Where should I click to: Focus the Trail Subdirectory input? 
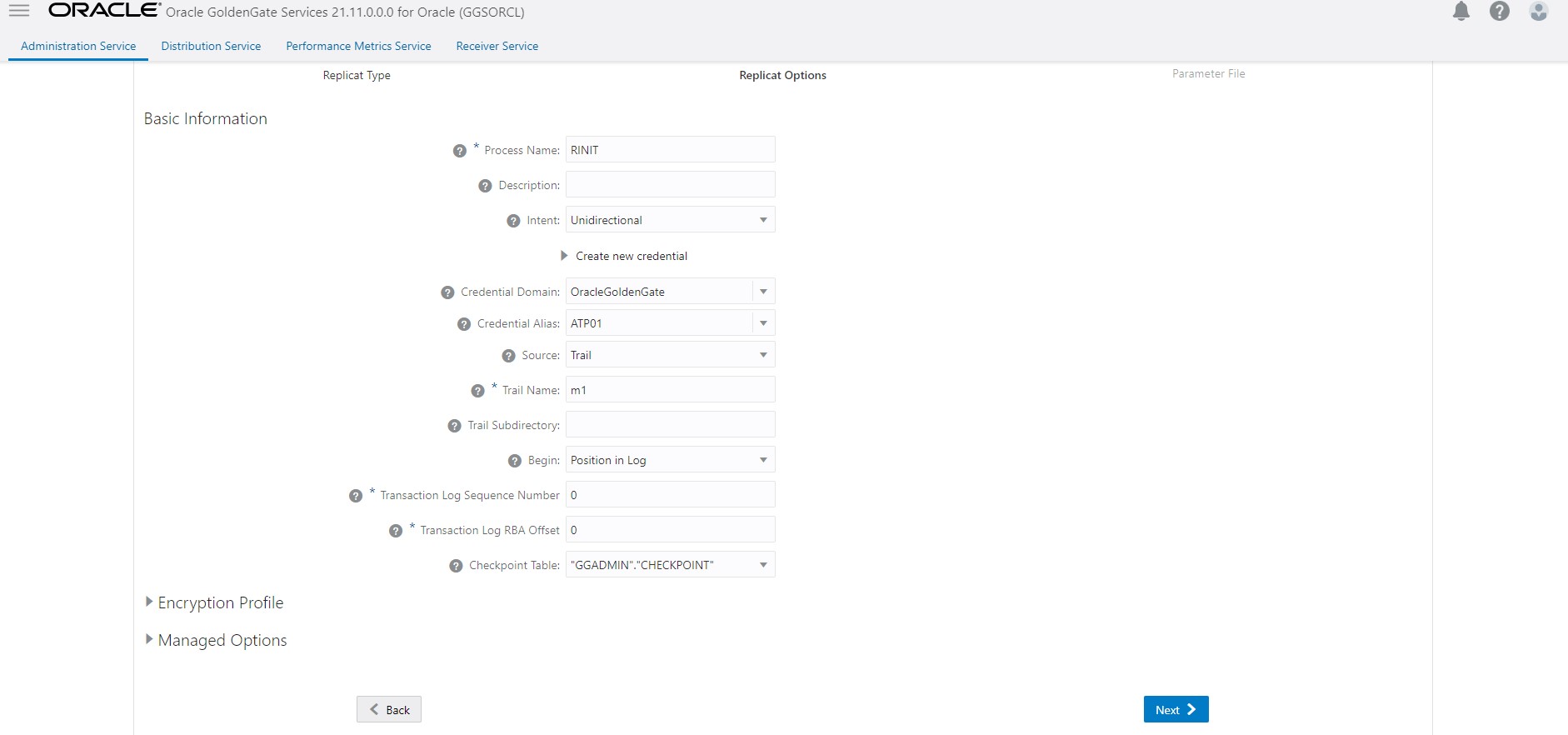click(x=671, y=425)
